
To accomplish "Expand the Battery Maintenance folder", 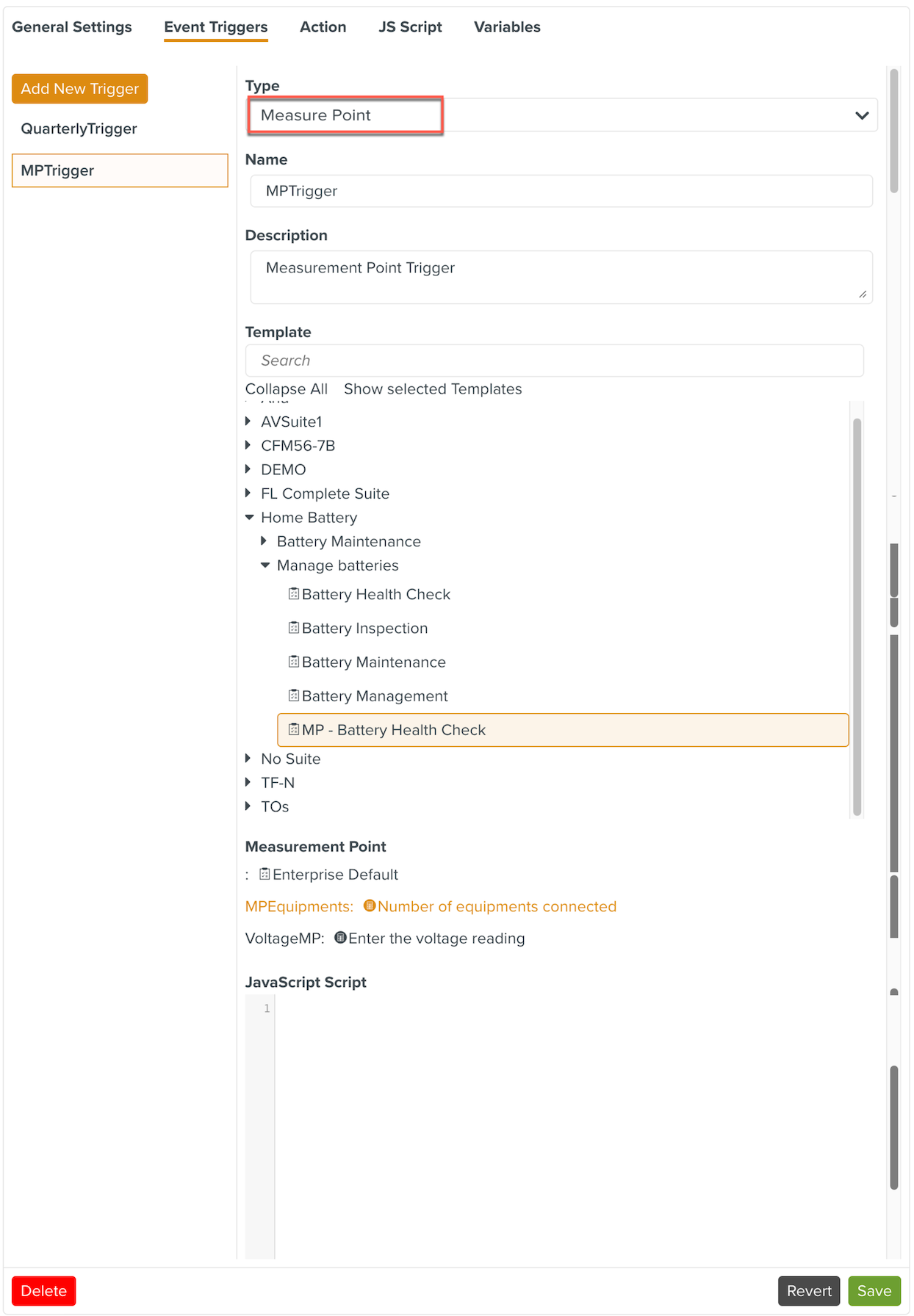I will point(265,541).
